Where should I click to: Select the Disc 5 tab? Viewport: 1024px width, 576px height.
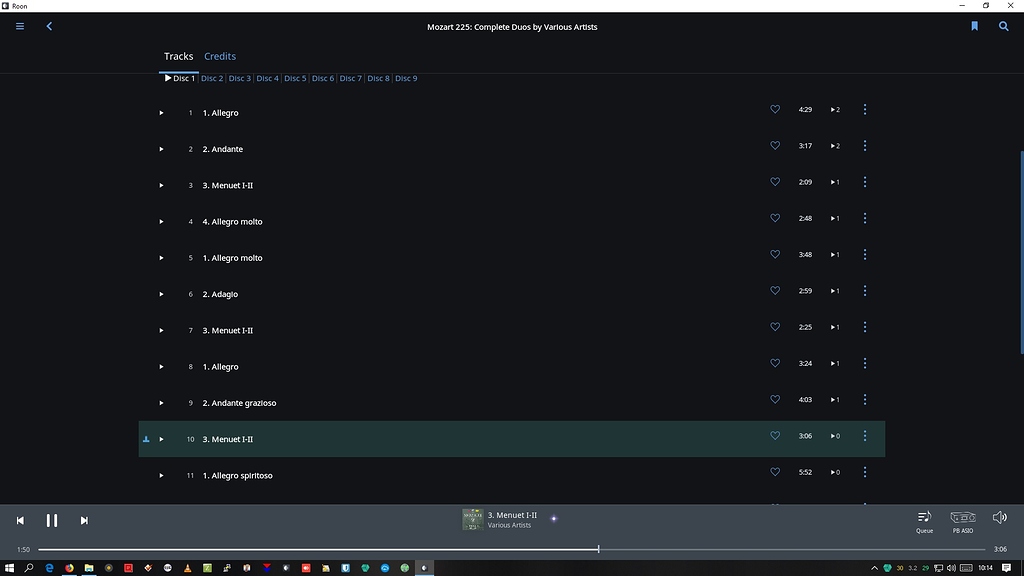[295, 78]
